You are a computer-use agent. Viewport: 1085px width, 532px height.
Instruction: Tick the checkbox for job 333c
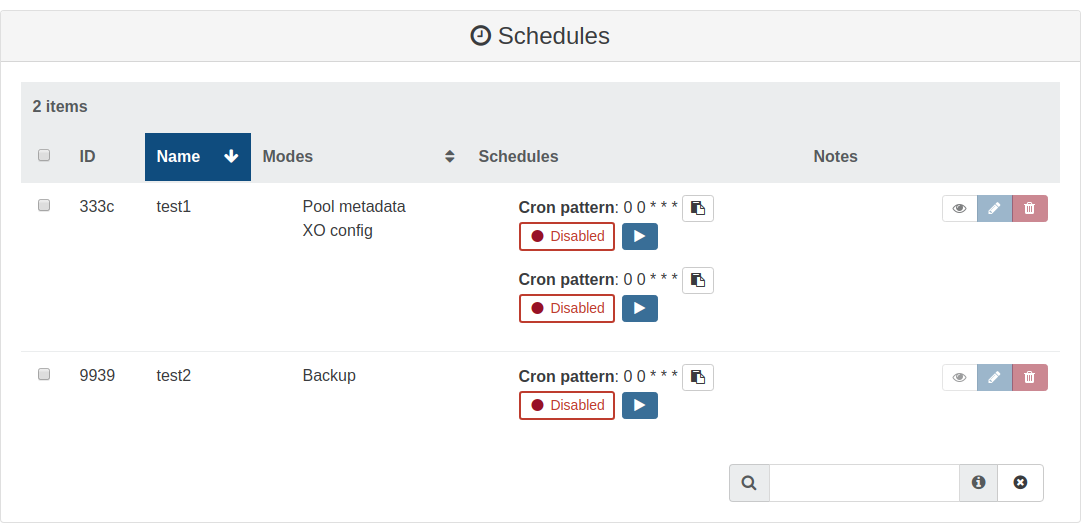pyautogui.click(x=44, y=205)
